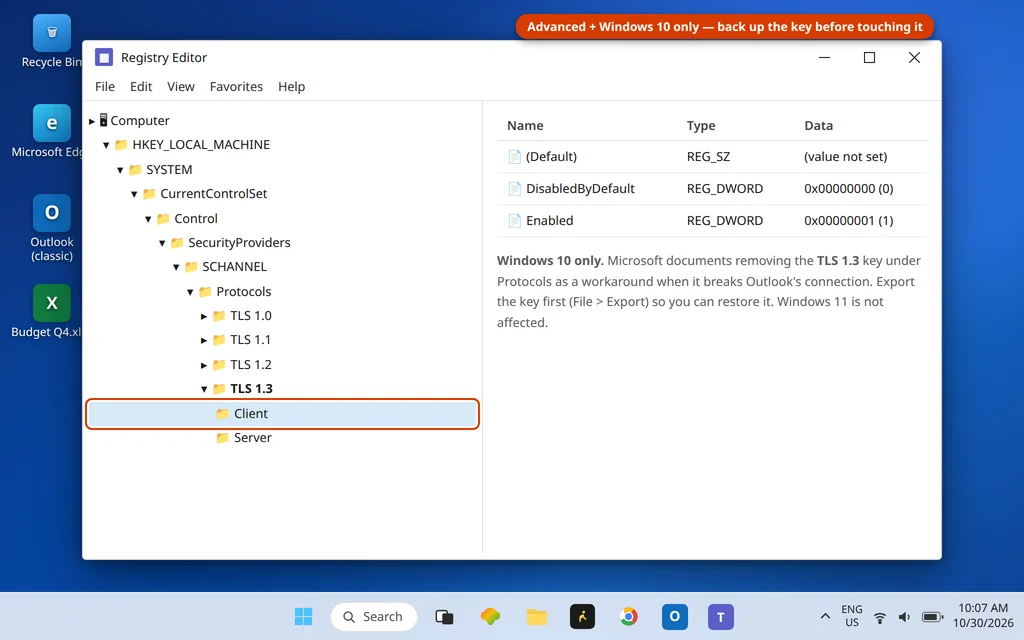Screen dimensions: 1024x640
Task: Select the TLS 1.3 key label
Action: [251, 389]
